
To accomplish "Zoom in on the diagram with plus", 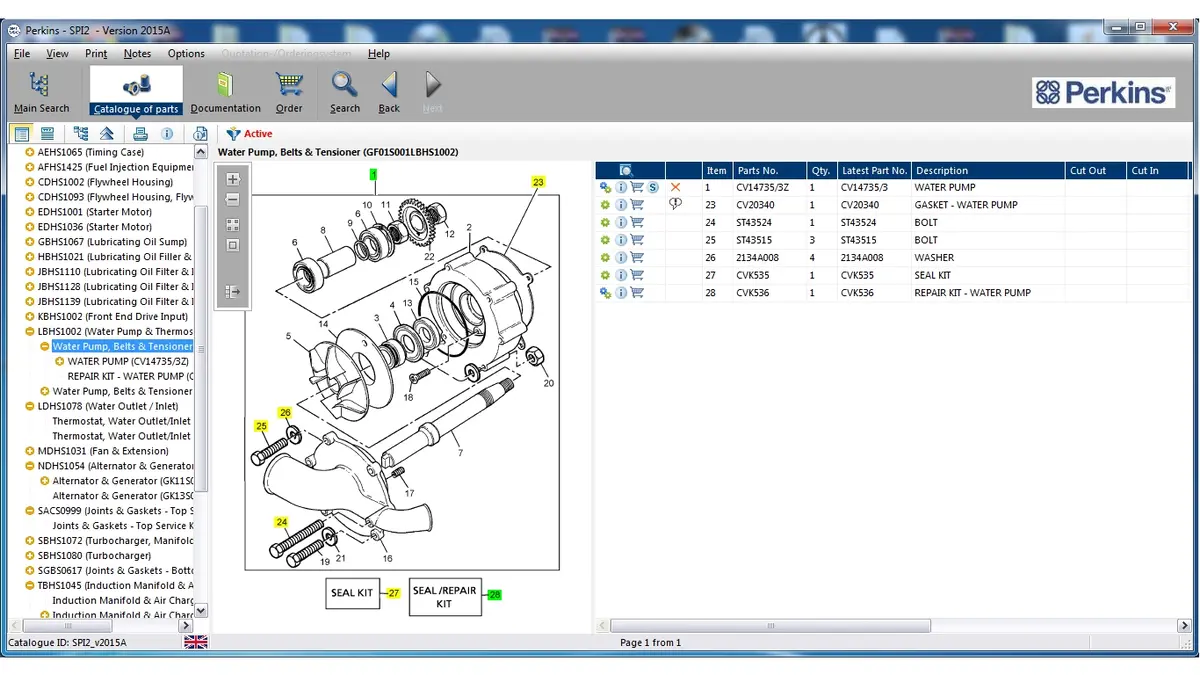I will click(233, 179).
